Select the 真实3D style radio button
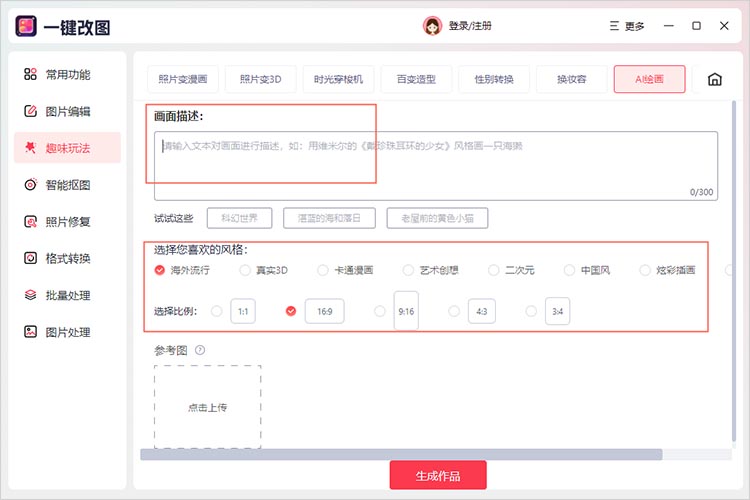Screen dimensions: 750x500 tap(246, 270)
